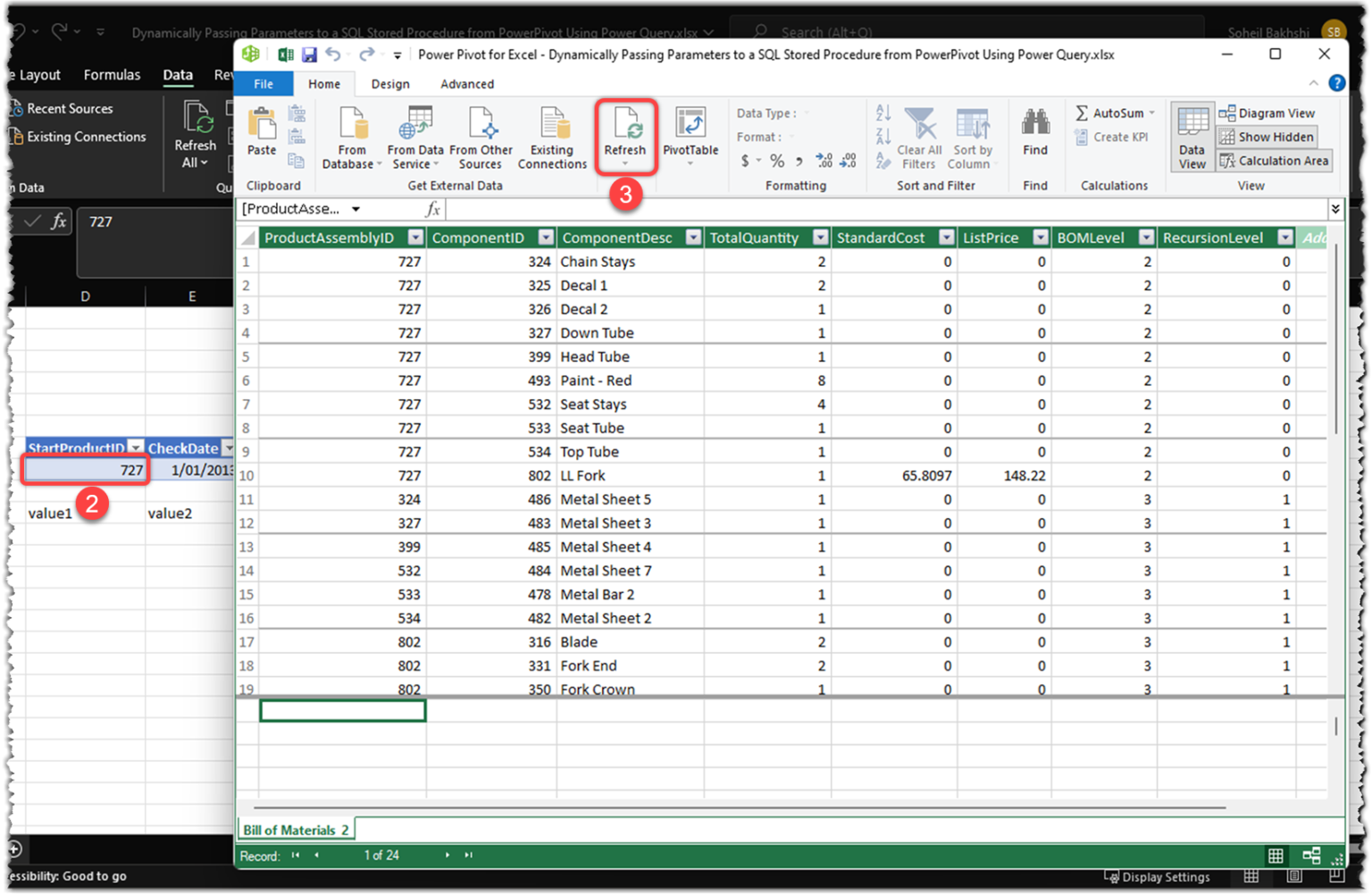Toggle Show Hidden columns
The height and width of the screenshot is (894, 1372).
pyautogui.click(x=1267, y=137)
